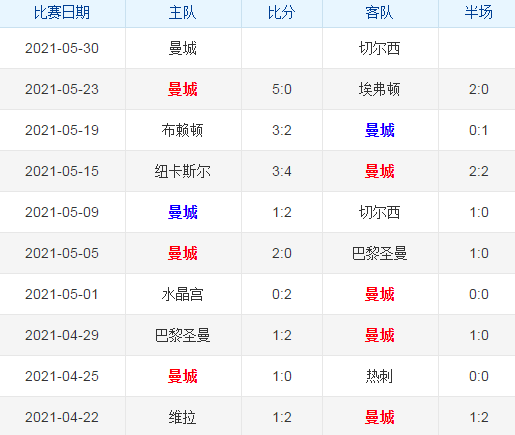Click the 半场 column header
Image resolution: width=515 pixels, height=435 pixels.
point(479,13)
